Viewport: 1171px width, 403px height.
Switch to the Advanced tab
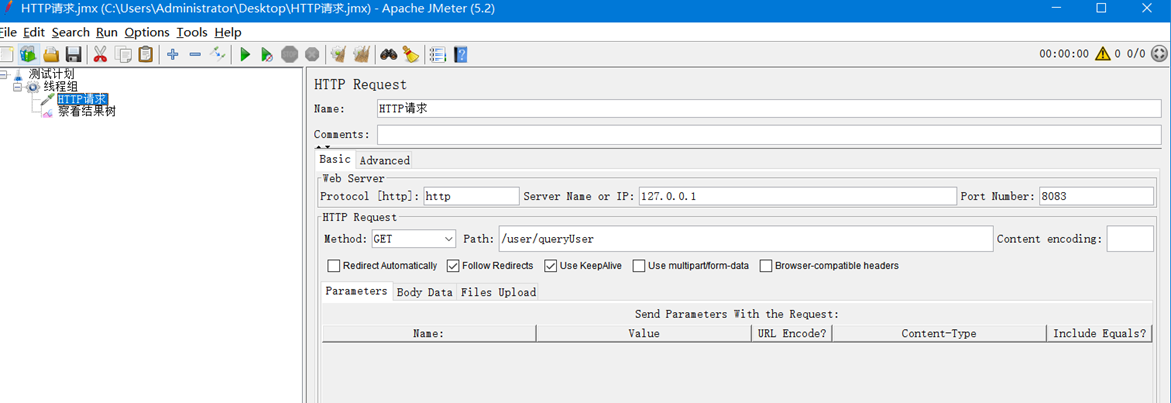pos(385,160)
